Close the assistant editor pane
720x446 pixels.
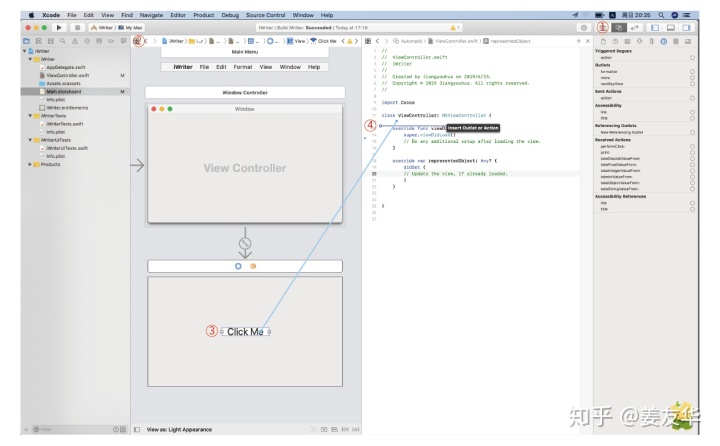588,41
